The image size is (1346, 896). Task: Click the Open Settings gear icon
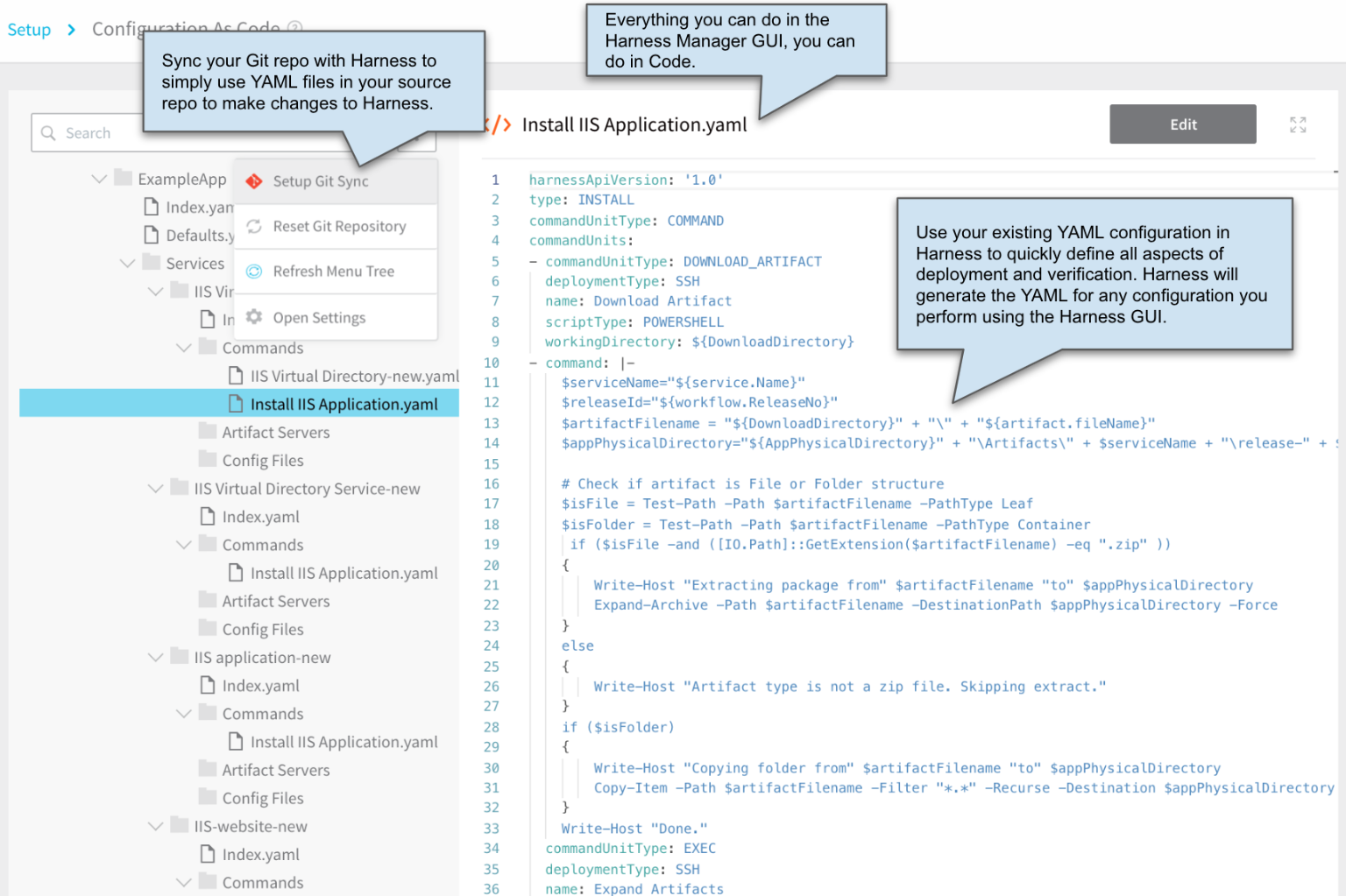coord(254,317)
